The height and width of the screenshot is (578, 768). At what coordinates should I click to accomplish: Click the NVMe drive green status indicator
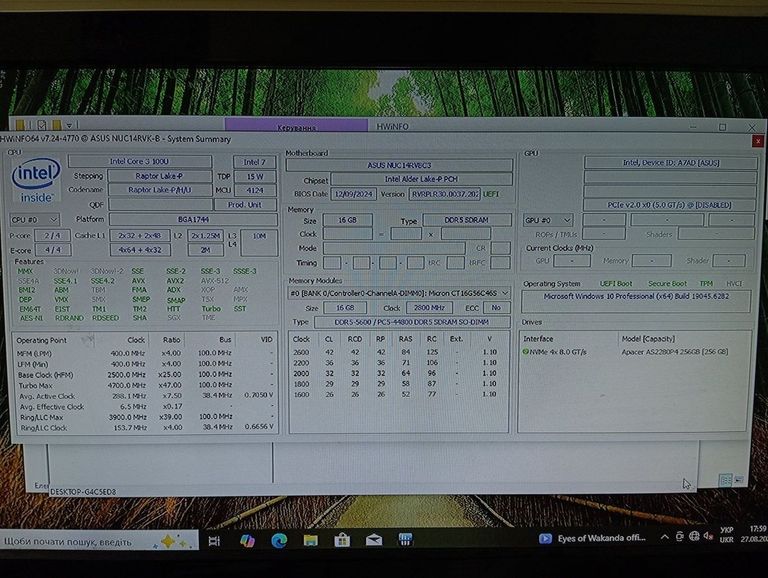coord(526,352)
